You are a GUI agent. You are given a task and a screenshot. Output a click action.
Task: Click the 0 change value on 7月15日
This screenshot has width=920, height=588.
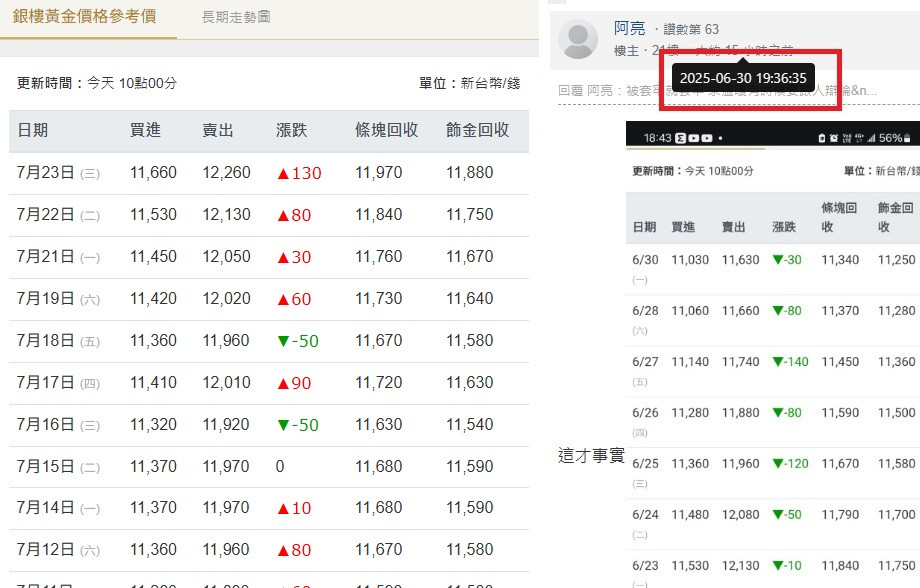(280, 467)
